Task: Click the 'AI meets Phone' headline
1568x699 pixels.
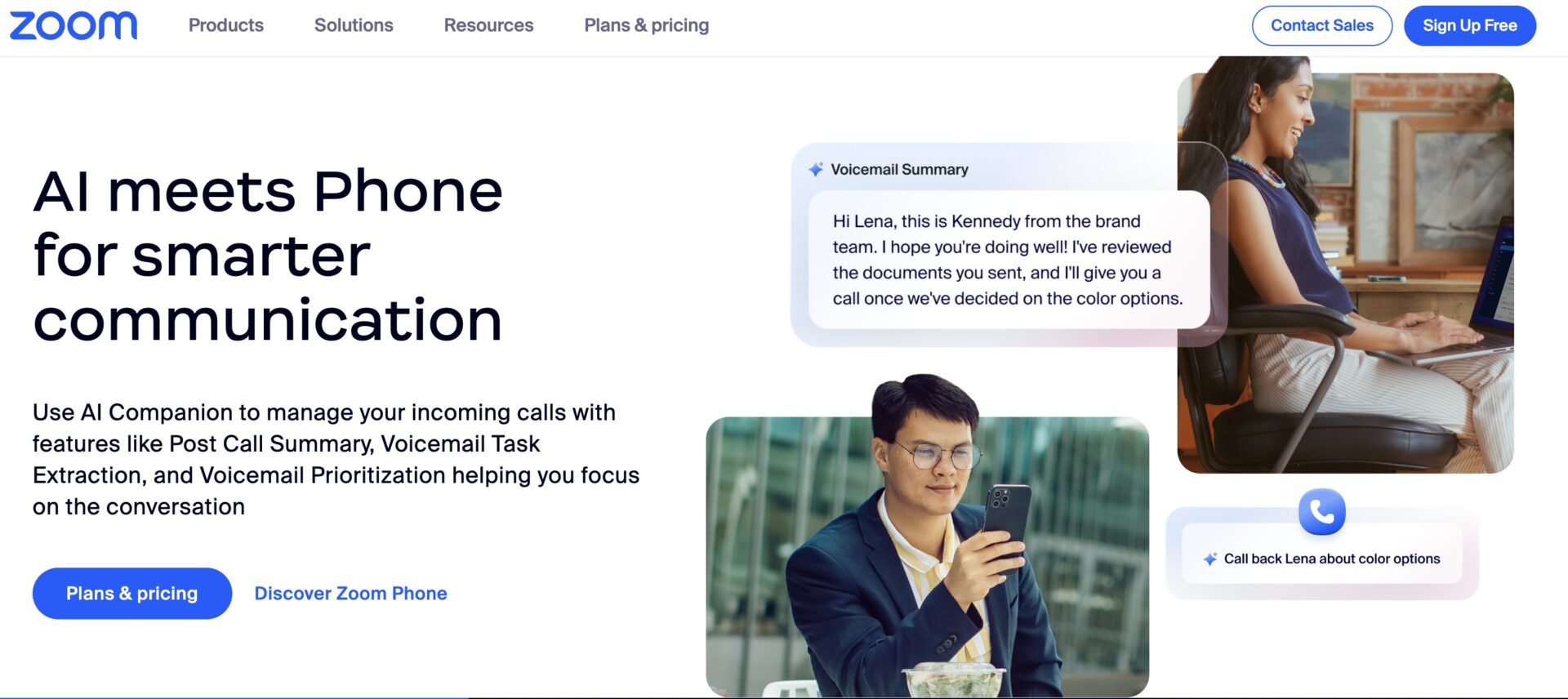Action: (268, 255)
